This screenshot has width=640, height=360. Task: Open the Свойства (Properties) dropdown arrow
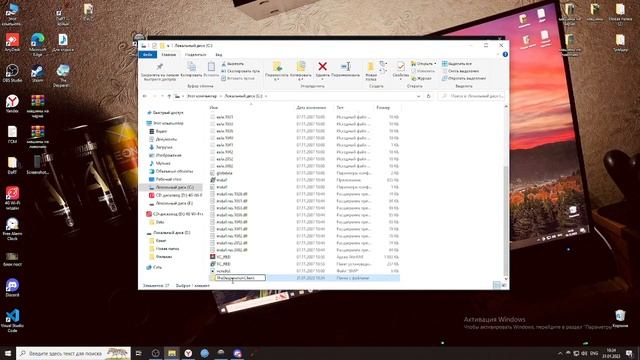(x=400, y=79)
